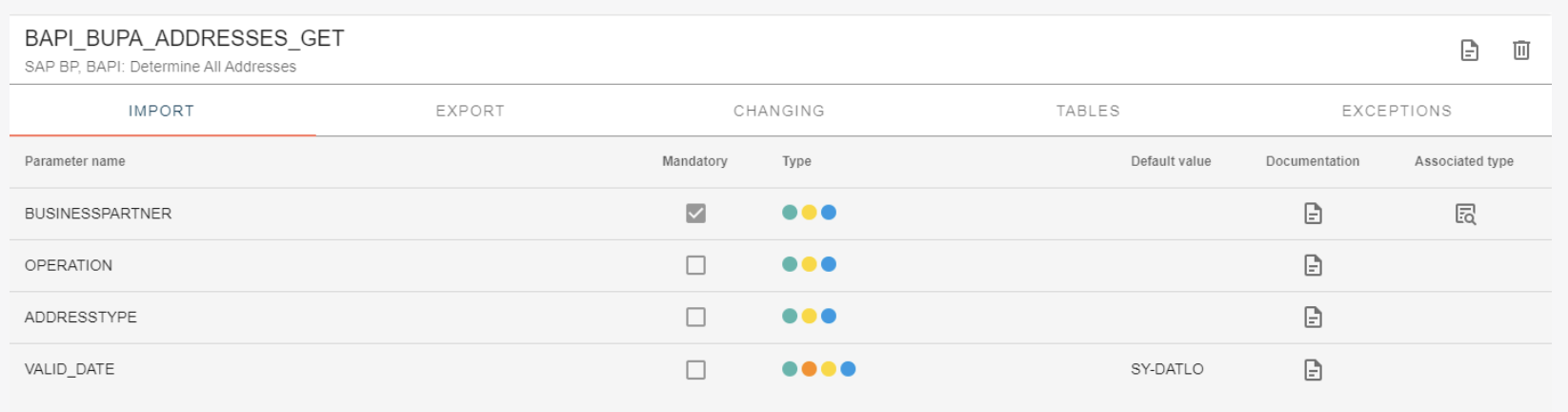The width and height of the screenshot is (1568, 412).
Task: Check the OPERATION mandatory checkbox
Action: pos(696,265)
